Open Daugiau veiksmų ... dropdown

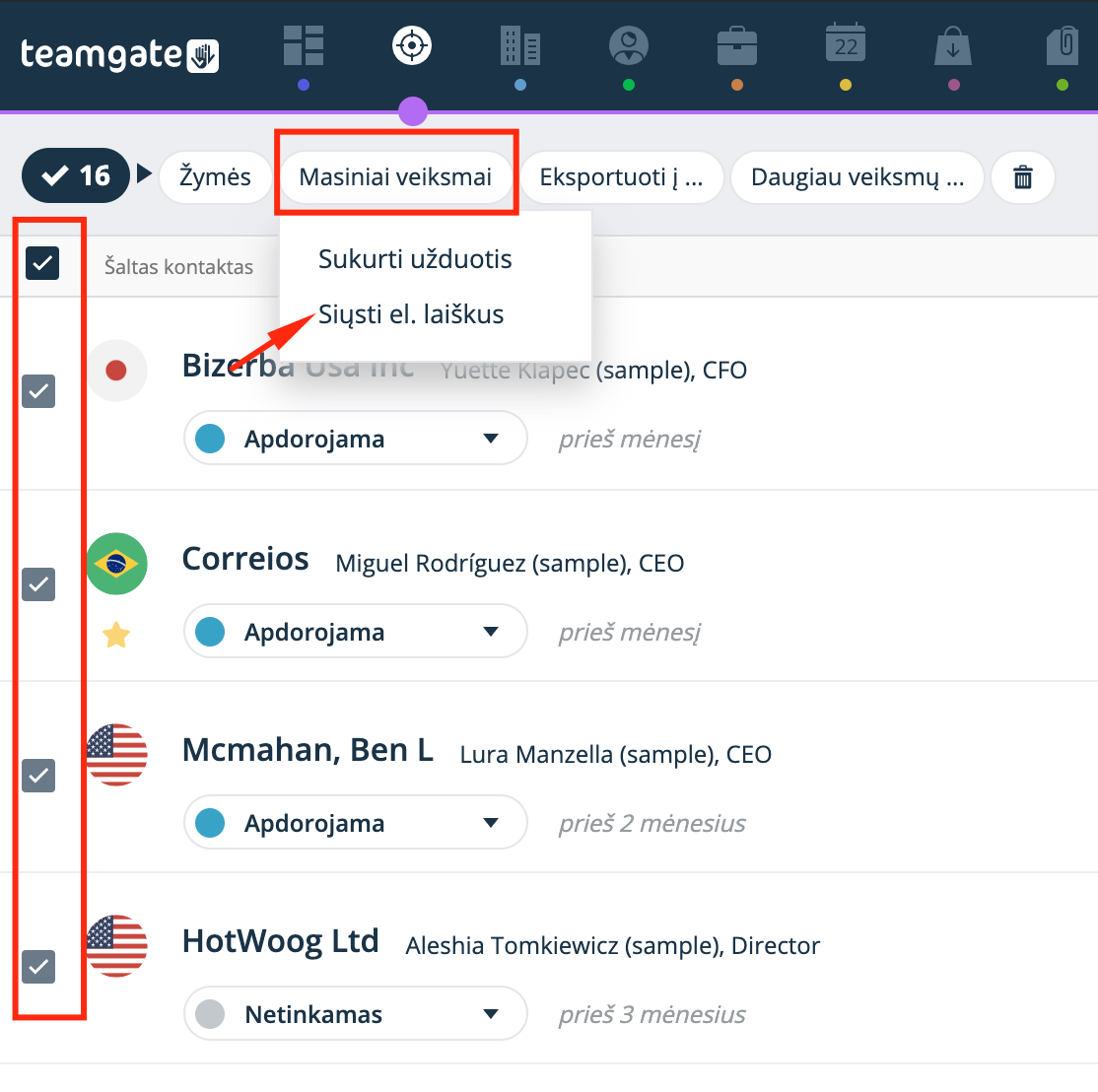click(x=858, y=177)
